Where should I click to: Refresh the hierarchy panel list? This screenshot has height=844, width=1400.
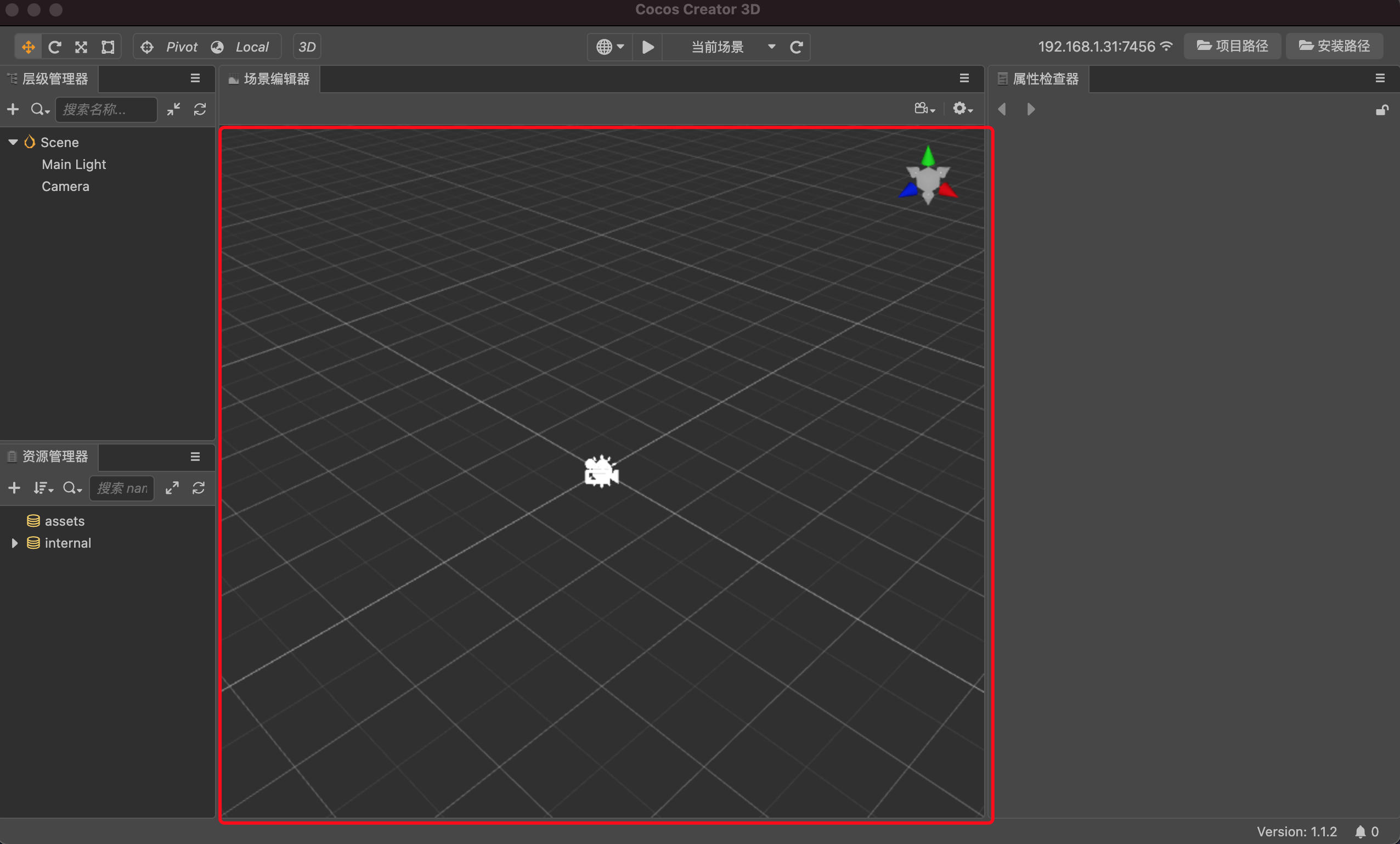pos(200,109)
